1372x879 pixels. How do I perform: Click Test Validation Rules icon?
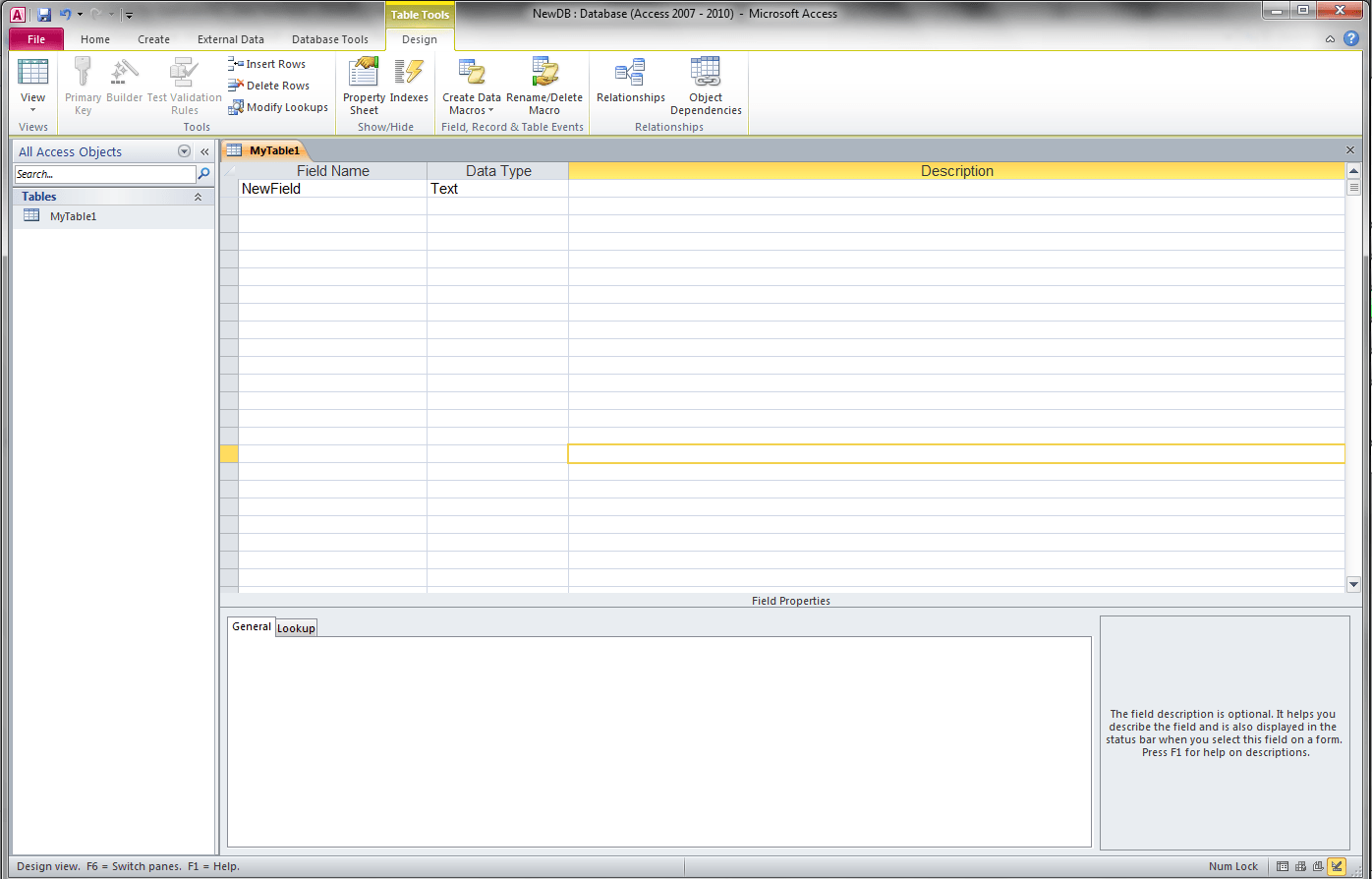pos(184,73)
